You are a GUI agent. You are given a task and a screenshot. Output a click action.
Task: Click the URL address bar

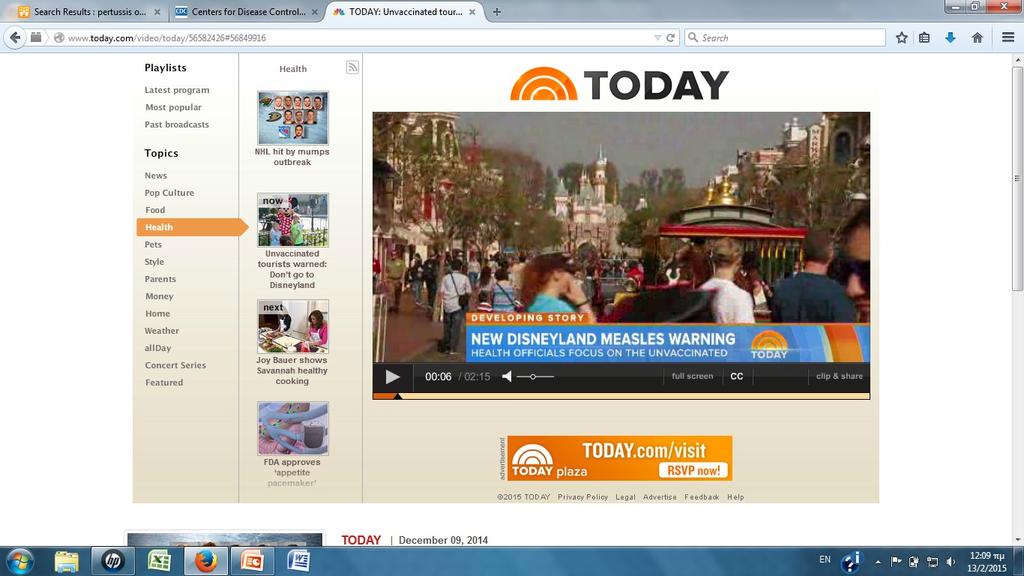click(x=359, y=38)
